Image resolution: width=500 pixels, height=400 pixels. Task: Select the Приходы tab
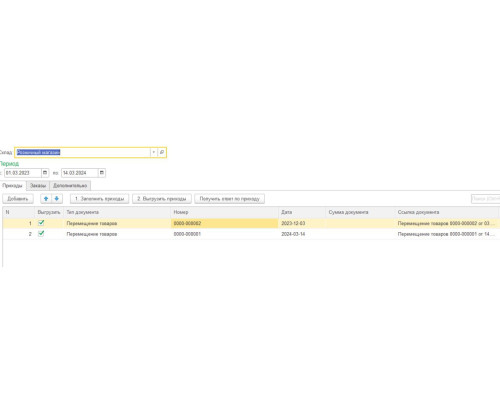coord(13,185)
